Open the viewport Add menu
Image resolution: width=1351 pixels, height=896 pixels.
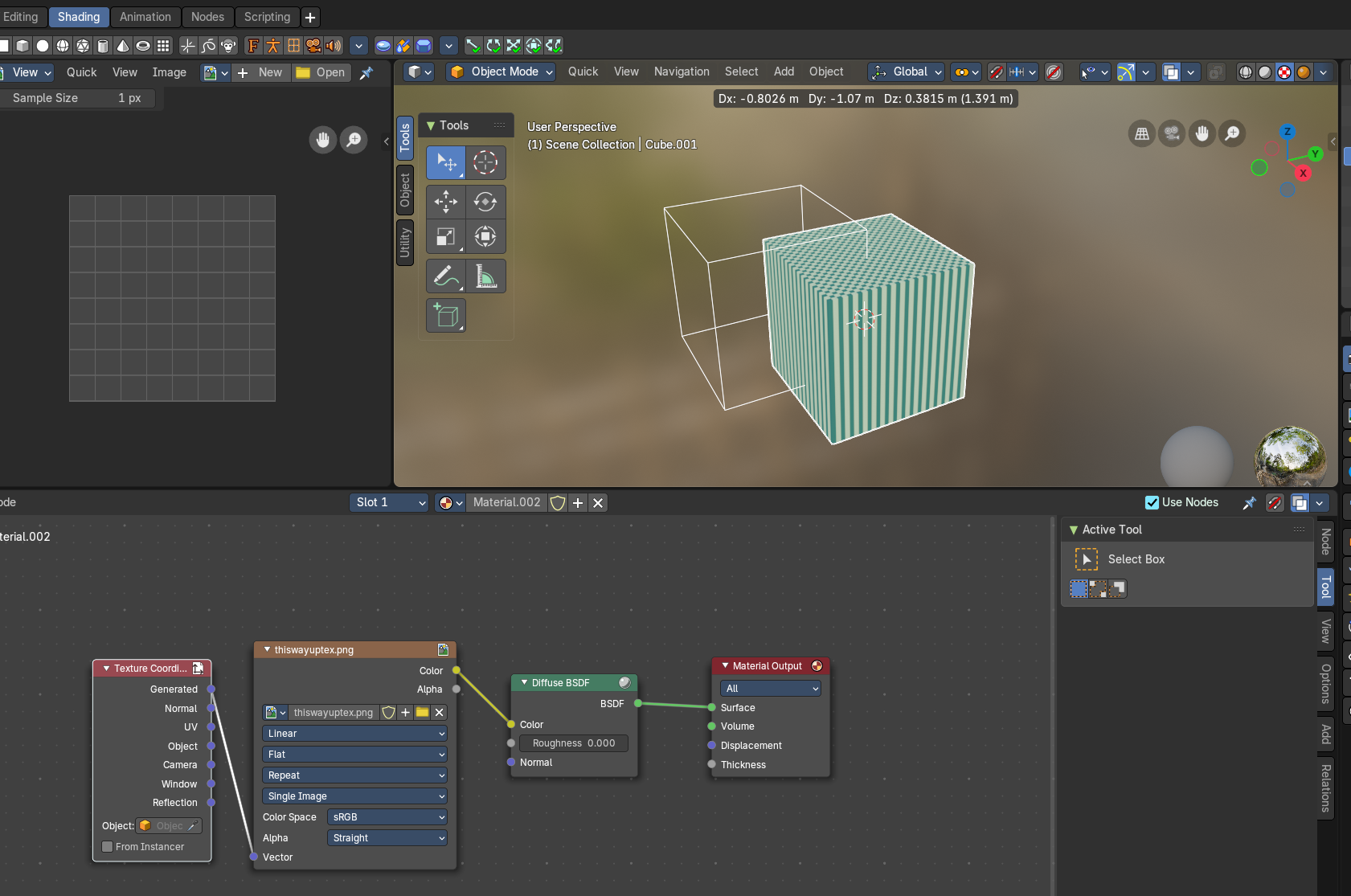click(x=784, y=72)
